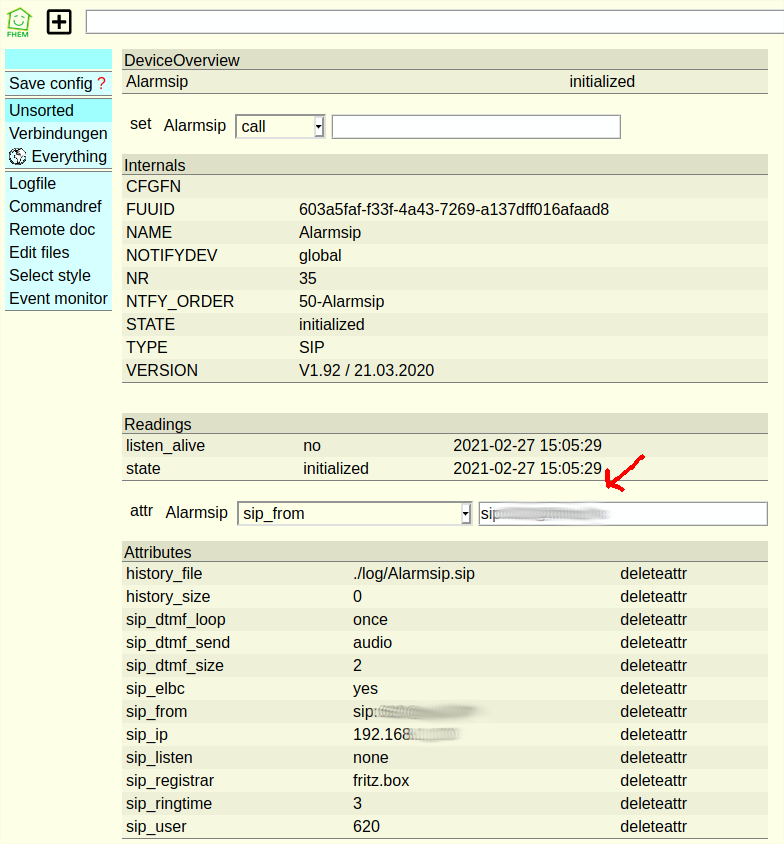
Task: Click Select style in sidebar
Action: tap(50, 276)
